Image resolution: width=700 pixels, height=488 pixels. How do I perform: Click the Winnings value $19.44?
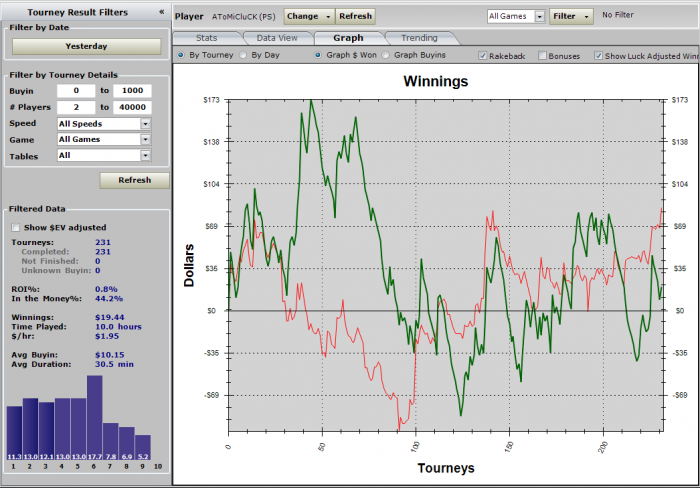point(110,317)
